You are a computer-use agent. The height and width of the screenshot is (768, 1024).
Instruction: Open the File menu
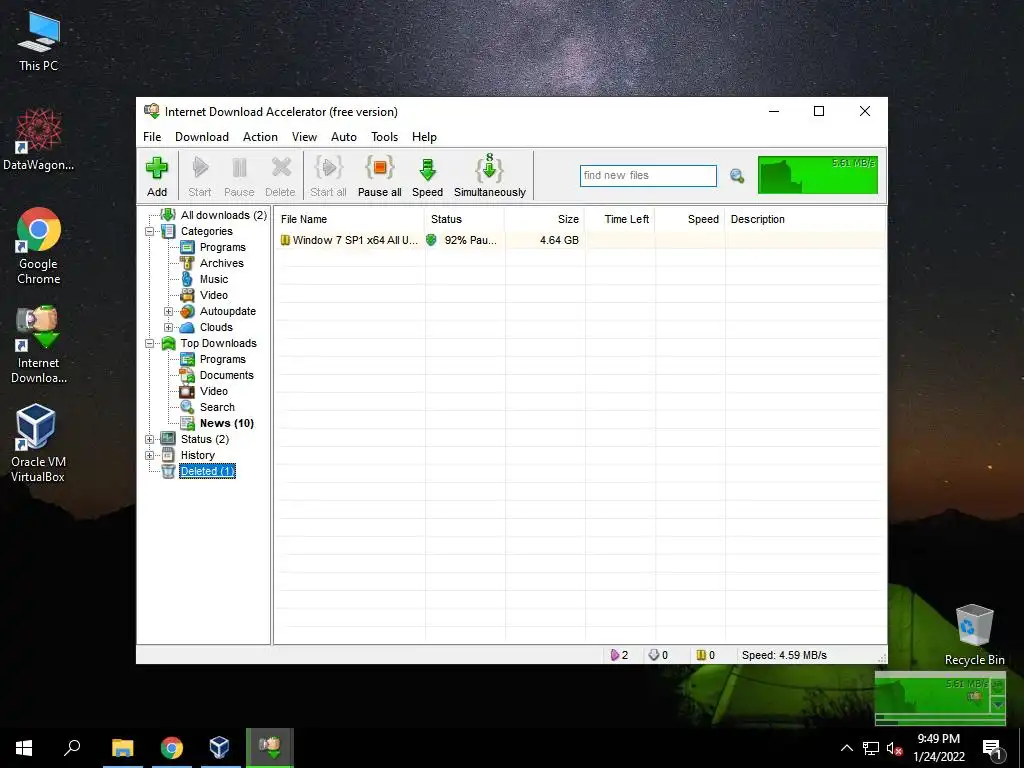[x=152, y=136]
